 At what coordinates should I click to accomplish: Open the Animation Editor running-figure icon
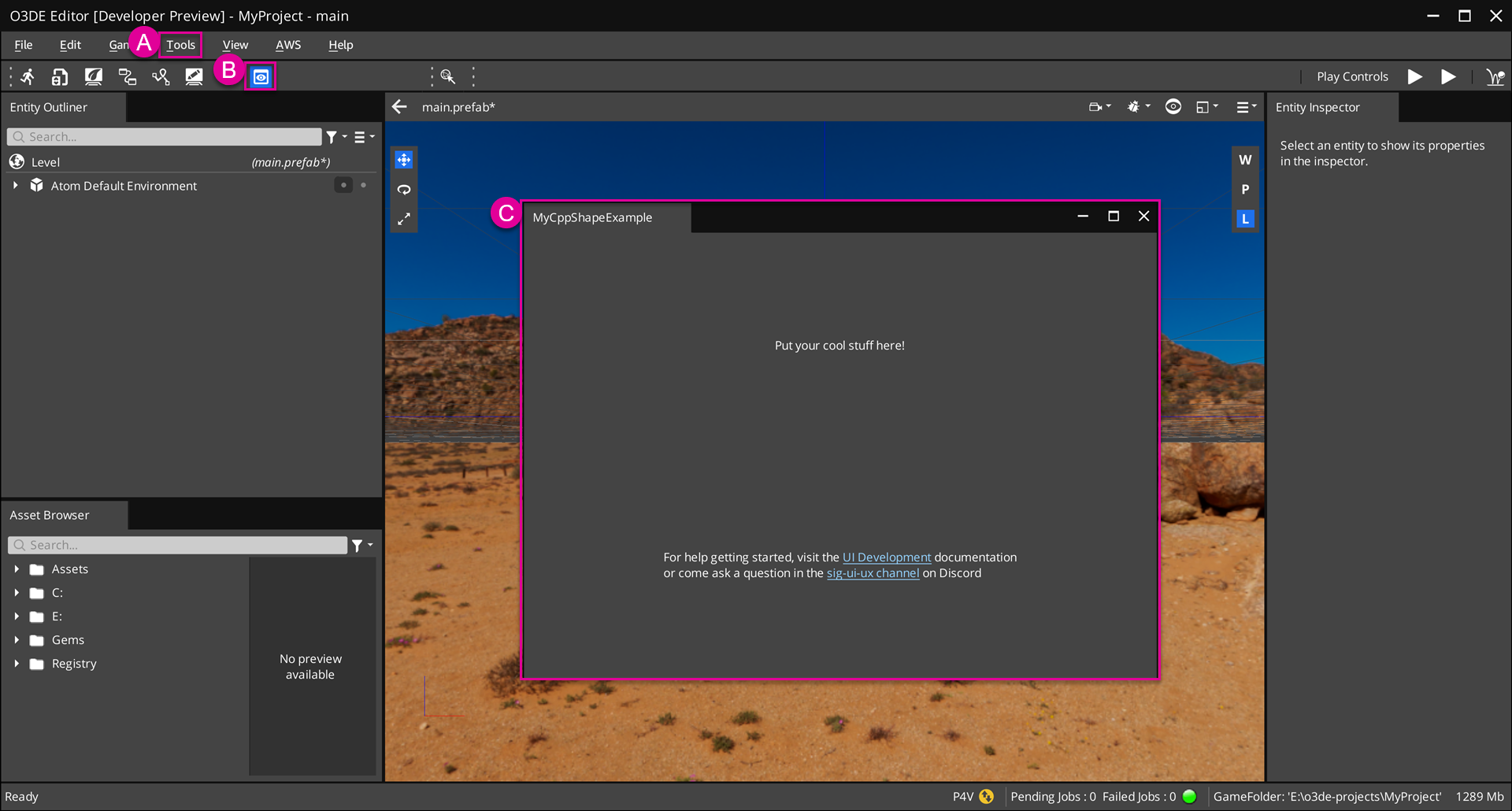click(28, 76)
